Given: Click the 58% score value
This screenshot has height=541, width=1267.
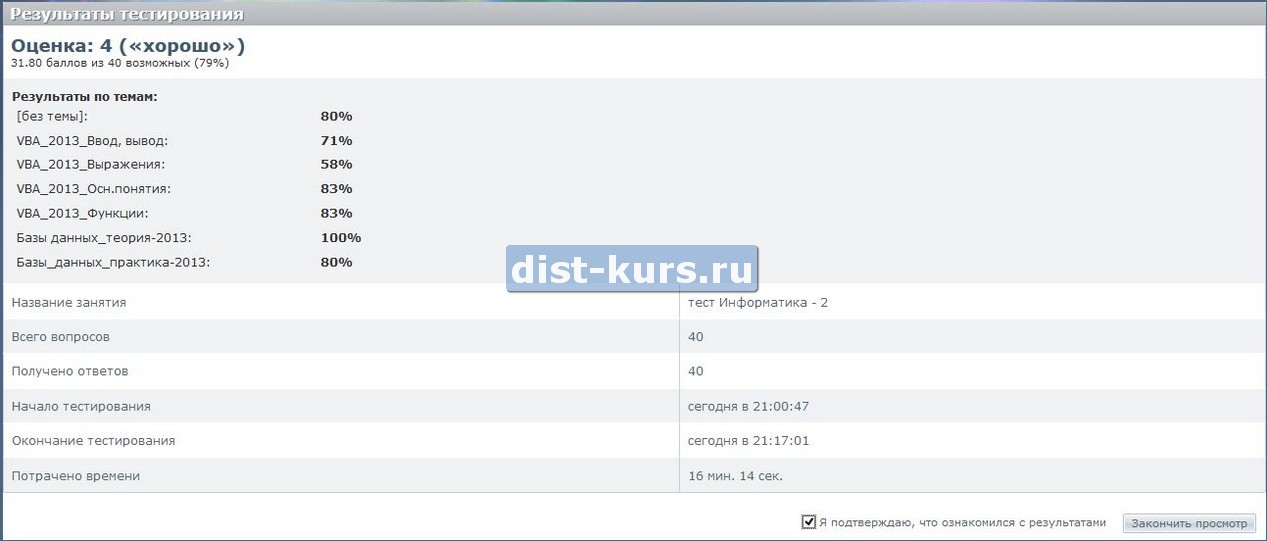Looking at the screenshot, I should pos(336,165).
